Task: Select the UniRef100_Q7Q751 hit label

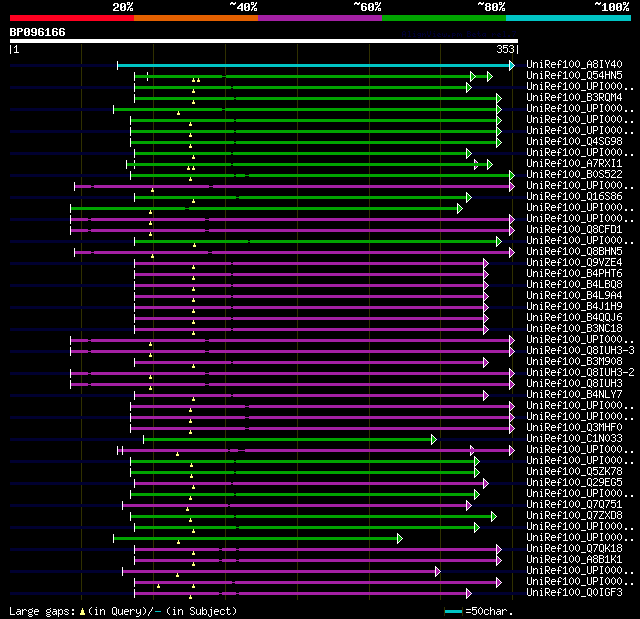Action: click(x=574, y=505)
